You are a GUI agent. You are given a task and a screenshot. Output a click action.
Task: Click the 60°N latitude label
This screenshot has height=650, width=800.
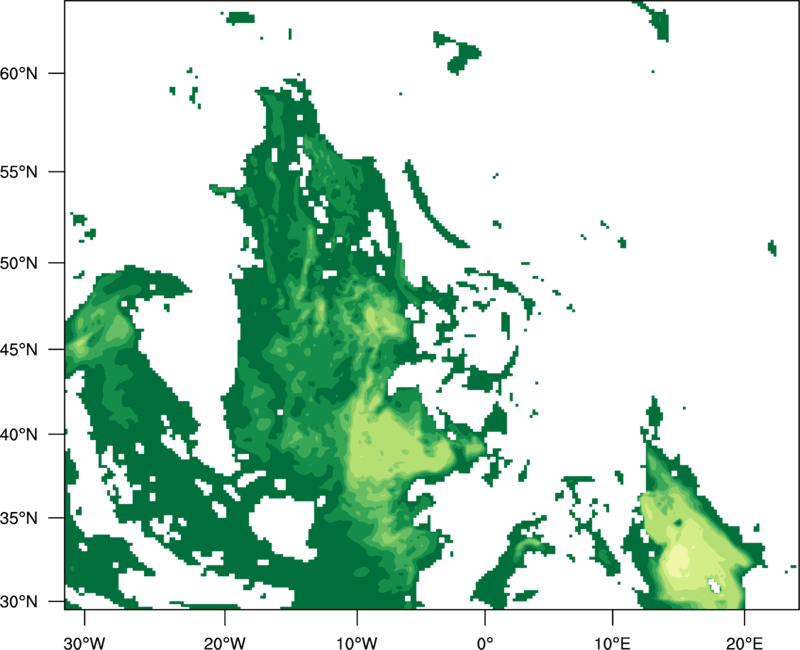pyautogui.click(x=19, y=73)
